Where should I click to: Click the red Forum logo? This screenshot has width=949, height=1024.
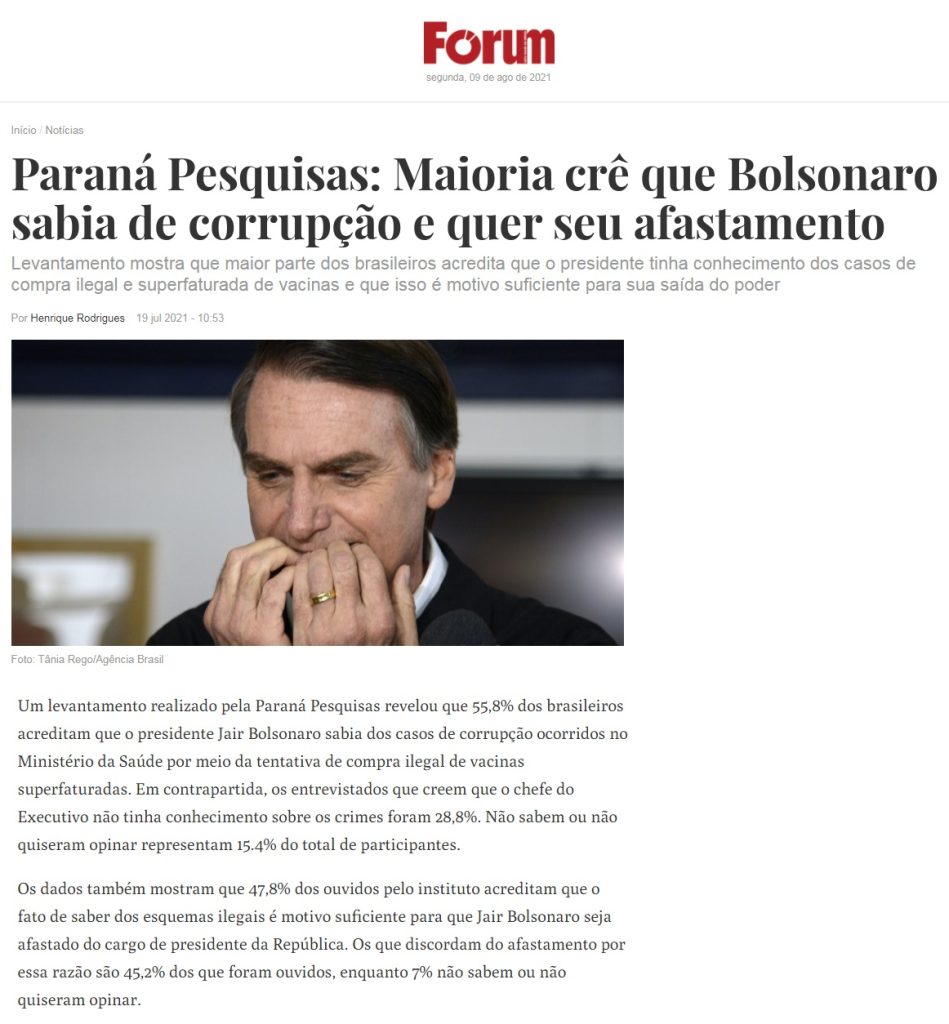[489, 43]
